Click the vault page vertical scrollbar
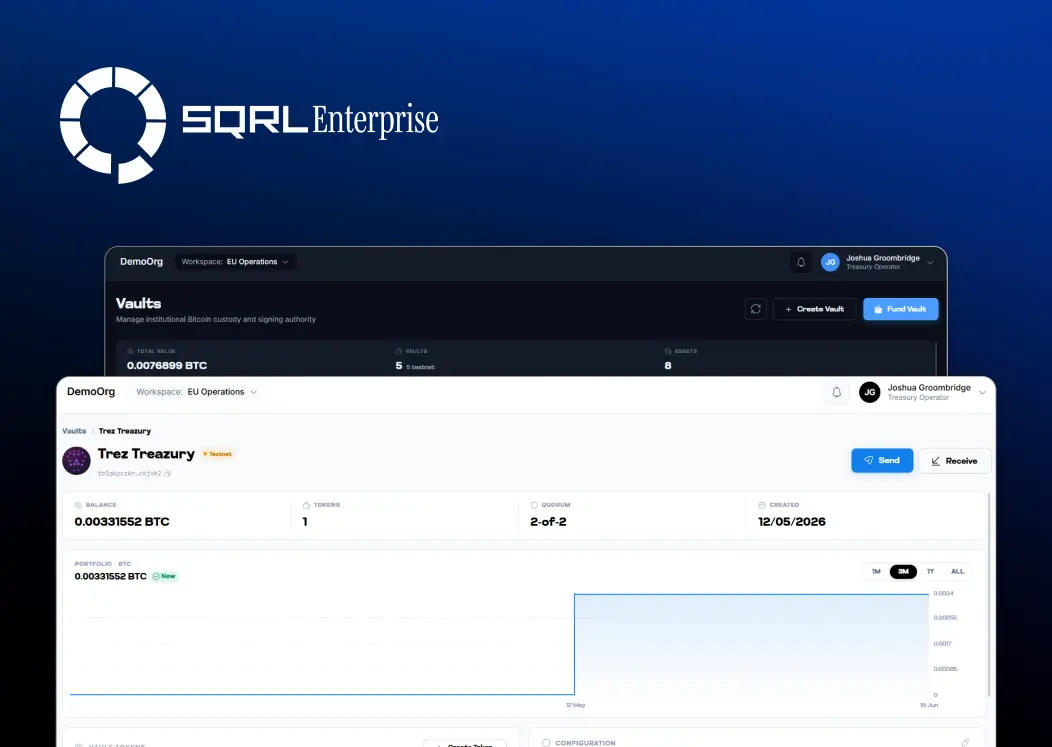1052x747 pixels. (989, 596)
